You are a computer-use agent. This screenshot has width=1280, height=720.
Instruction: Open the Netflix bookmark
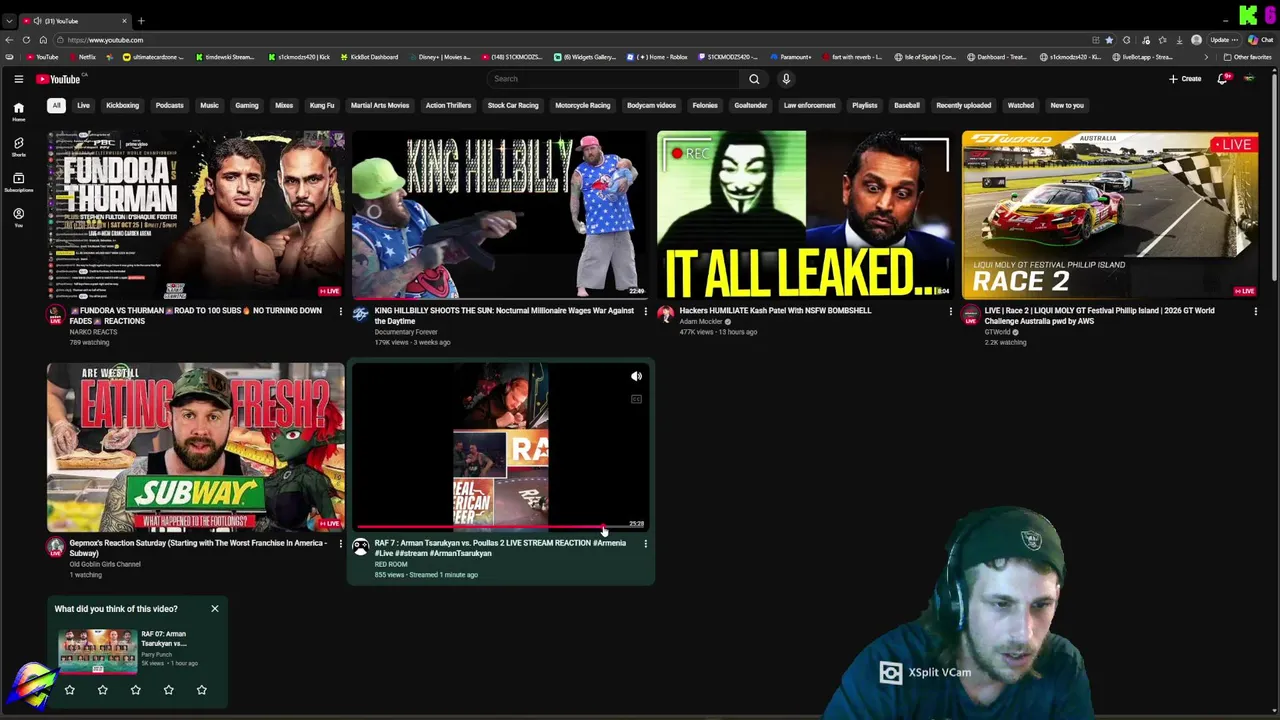[x=82, y=57]
